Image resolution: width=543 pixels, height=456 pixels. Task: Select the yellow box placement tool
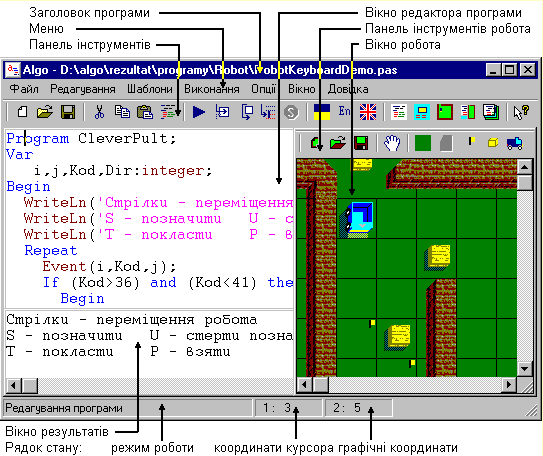492,142
